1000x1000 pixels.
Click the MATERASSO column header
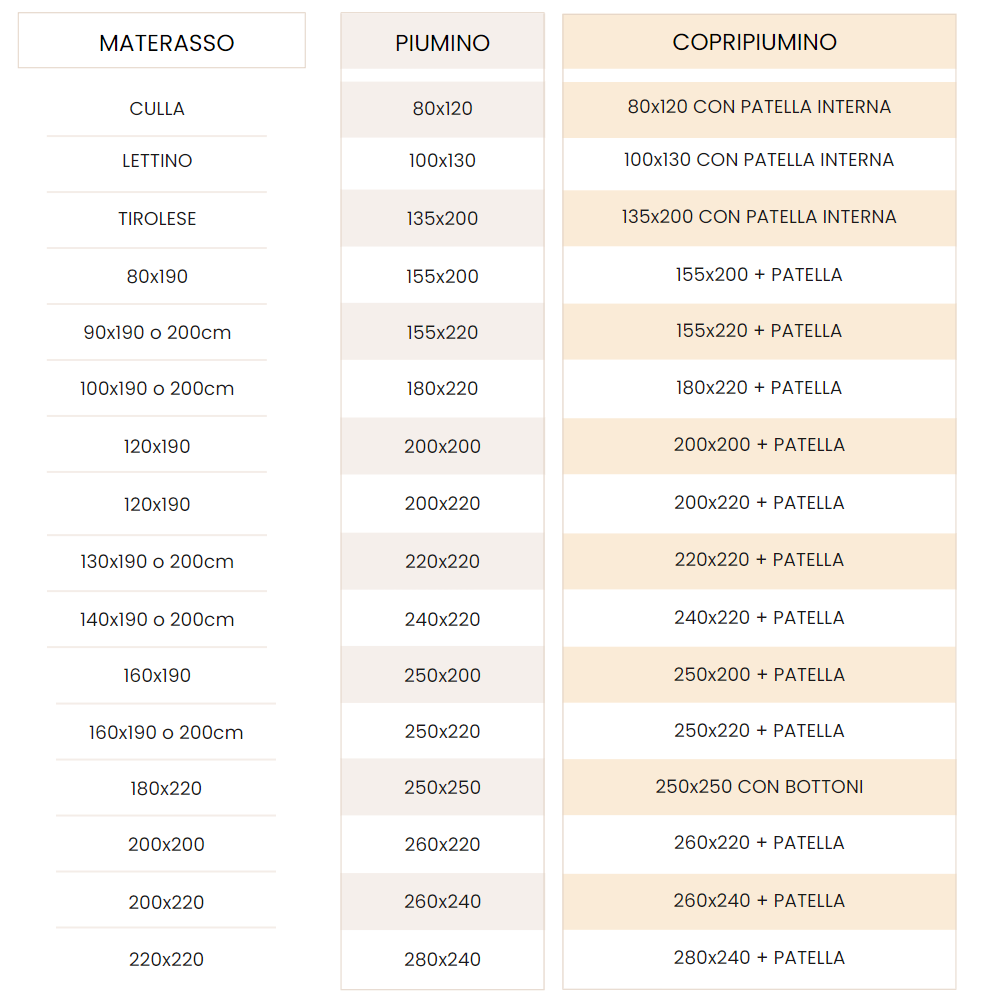(166, 43)
